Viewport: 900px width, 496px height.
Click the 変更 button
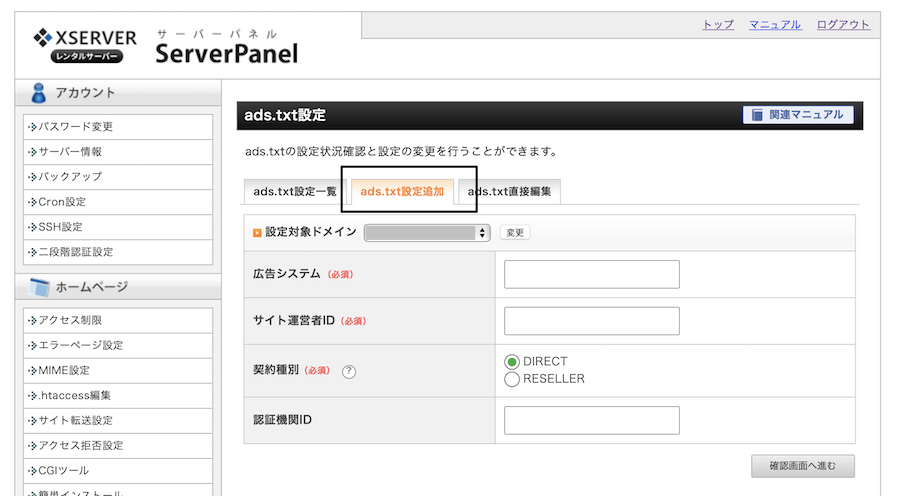515,232
